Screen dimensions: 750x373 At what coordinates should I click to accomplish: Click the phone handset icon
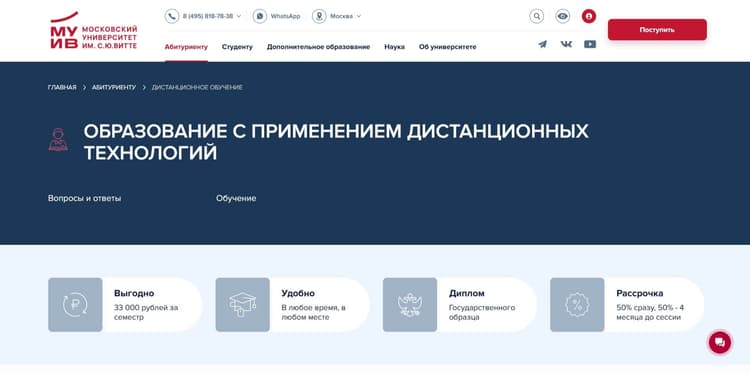[172, 16]
